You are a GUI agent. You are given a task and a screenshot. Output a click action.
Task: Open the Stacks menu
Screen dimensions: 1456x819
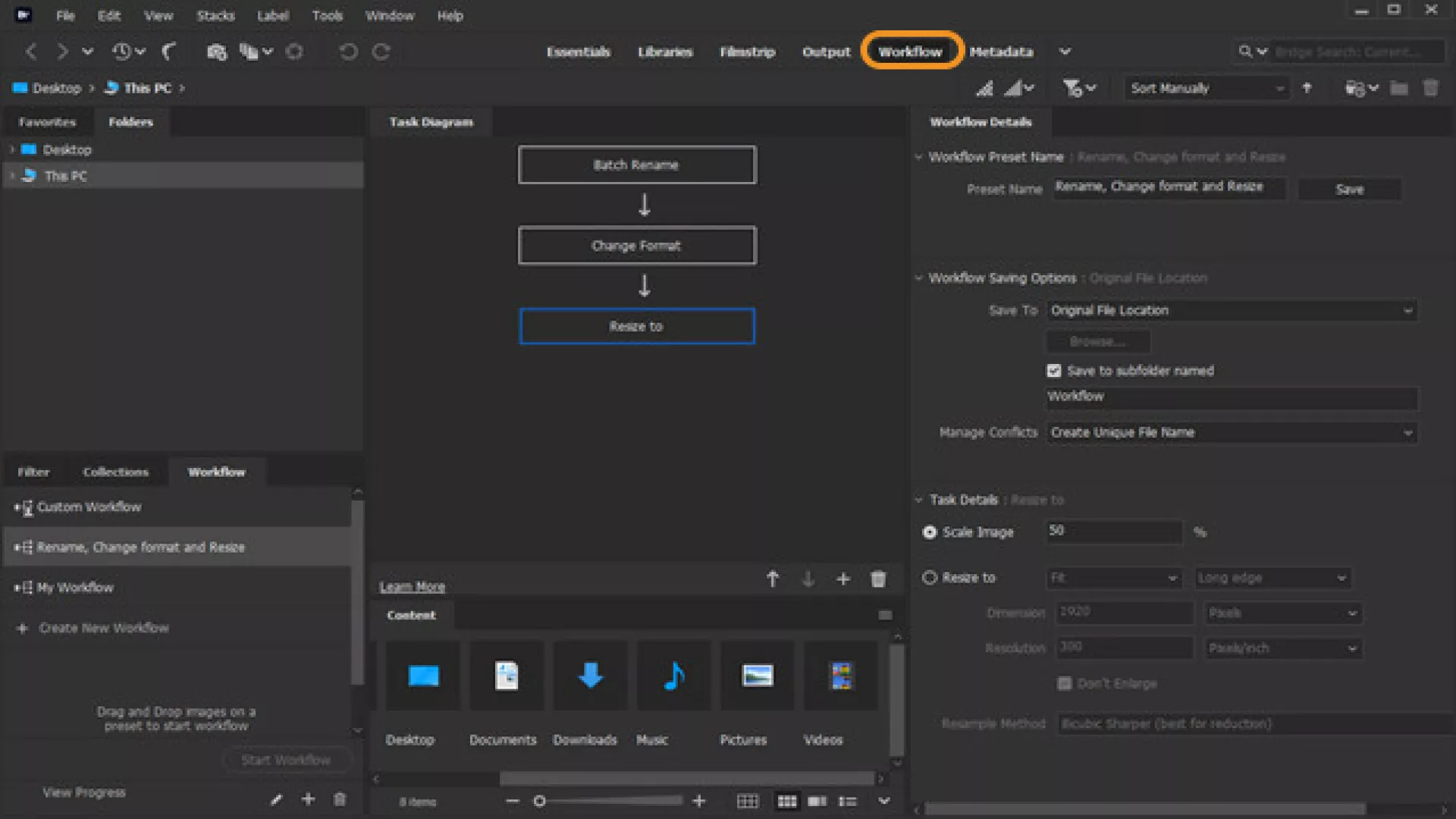point(215,15)
